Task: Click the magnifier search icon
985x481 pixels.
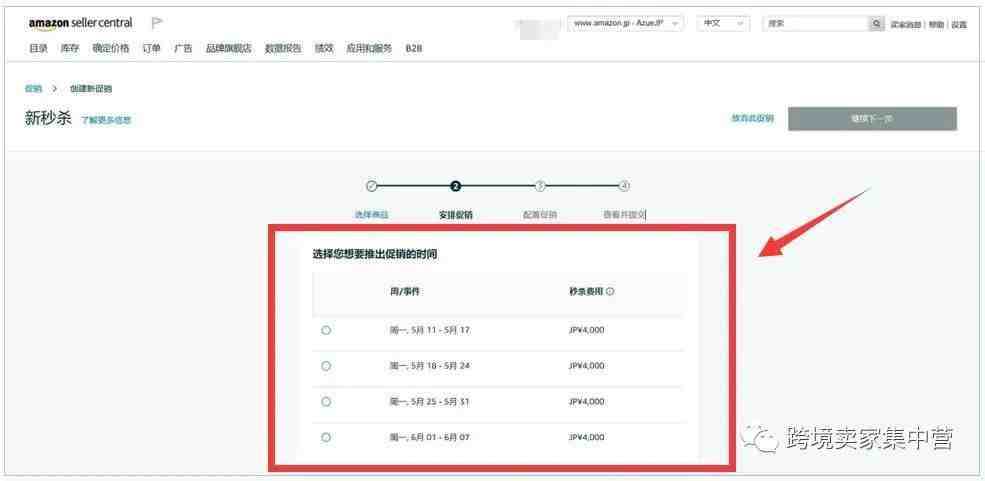Action: click(x=876, y=24)
